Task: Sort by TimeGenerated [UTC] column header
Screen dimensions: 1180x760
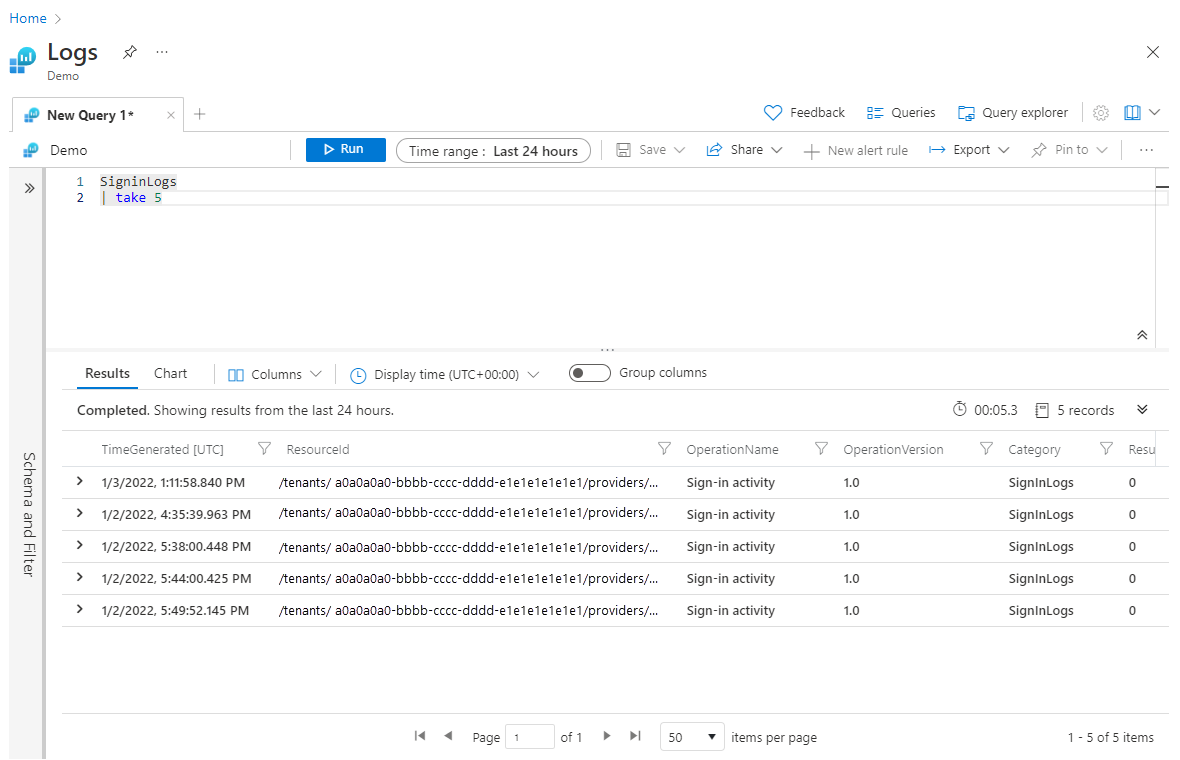Action: point(163,449)
